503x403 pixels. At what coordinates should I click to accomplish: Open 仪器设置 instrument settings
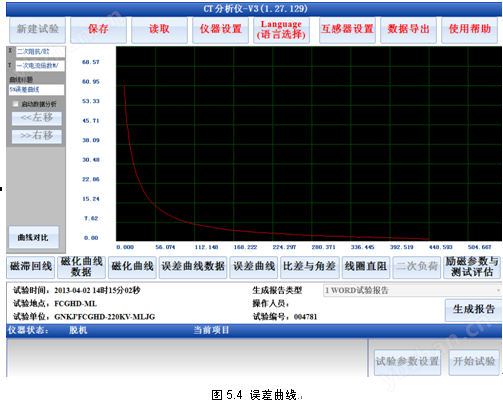[221, 30]
